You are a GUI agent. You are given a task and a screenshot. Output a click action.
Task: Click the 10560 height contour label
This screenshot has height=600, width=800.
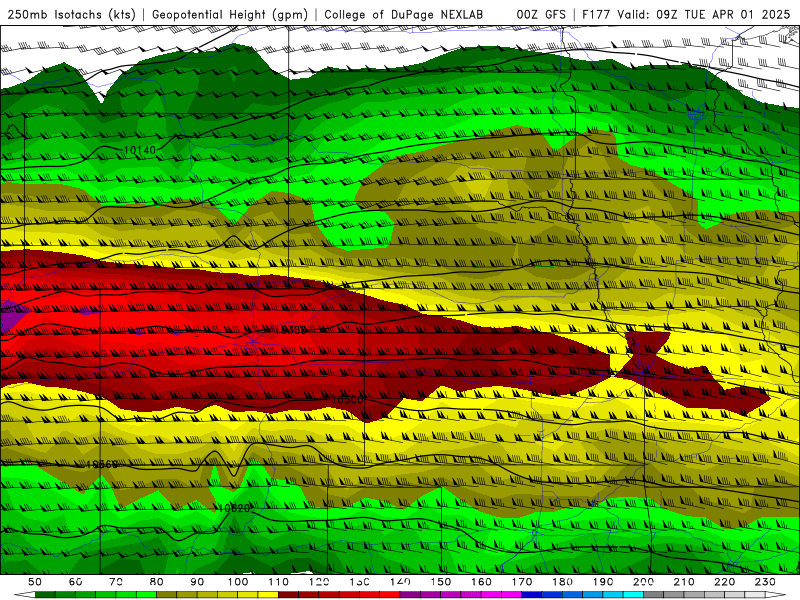click(102, 464)
